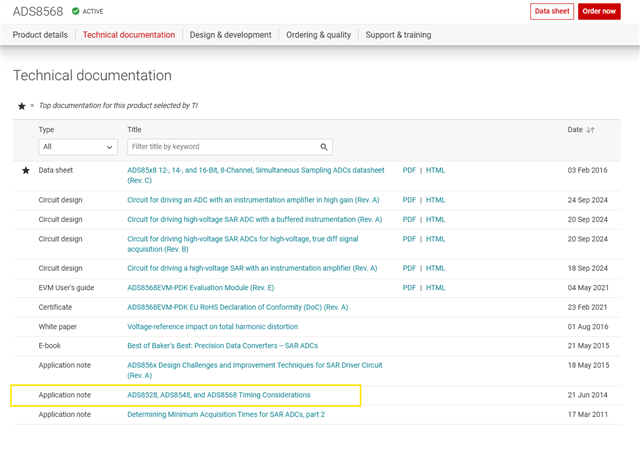Click the Type column header

pos(46,130)
